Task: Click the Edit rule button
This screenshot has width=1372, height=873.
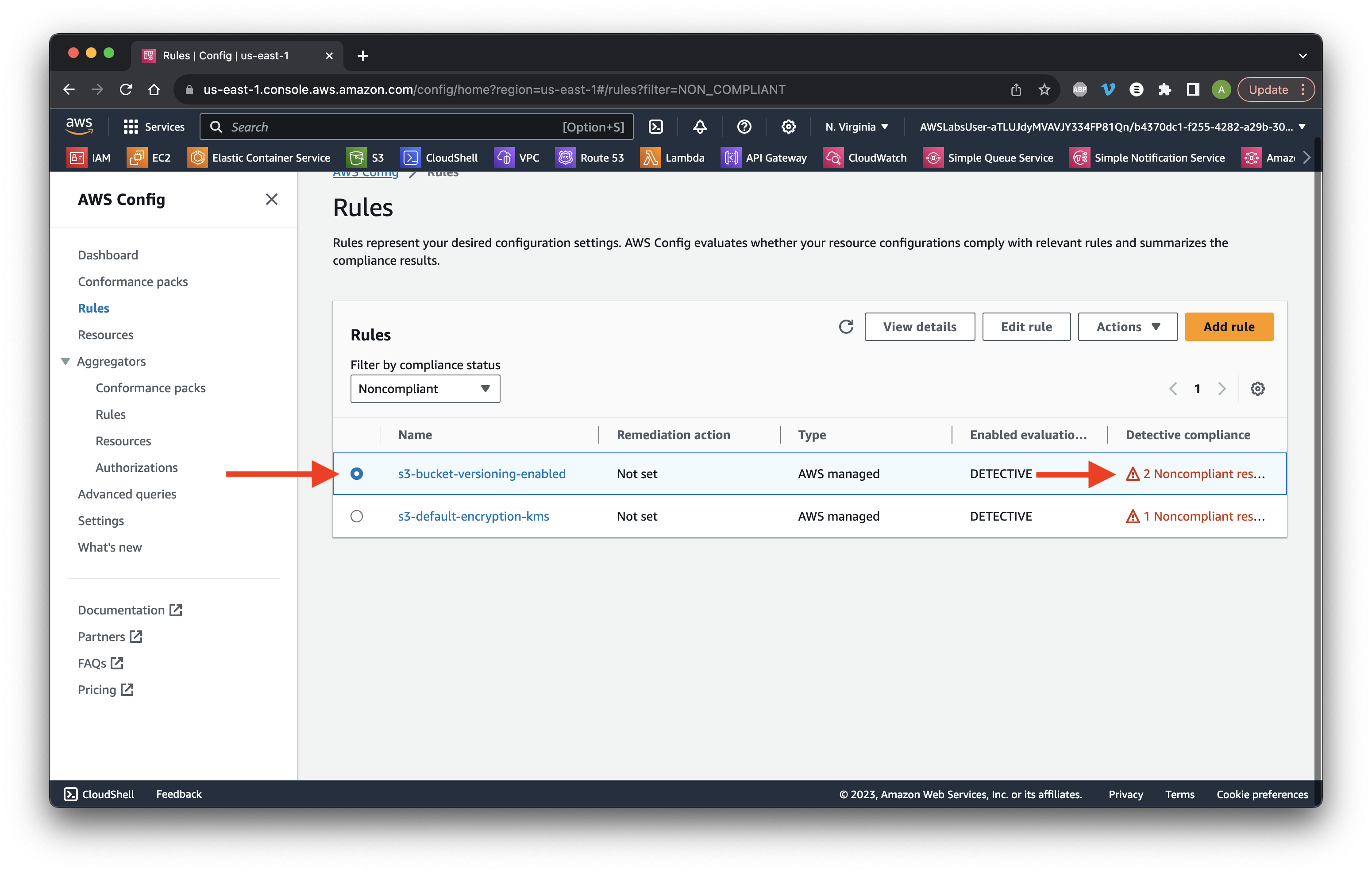Action: [x=1026, y=327]
